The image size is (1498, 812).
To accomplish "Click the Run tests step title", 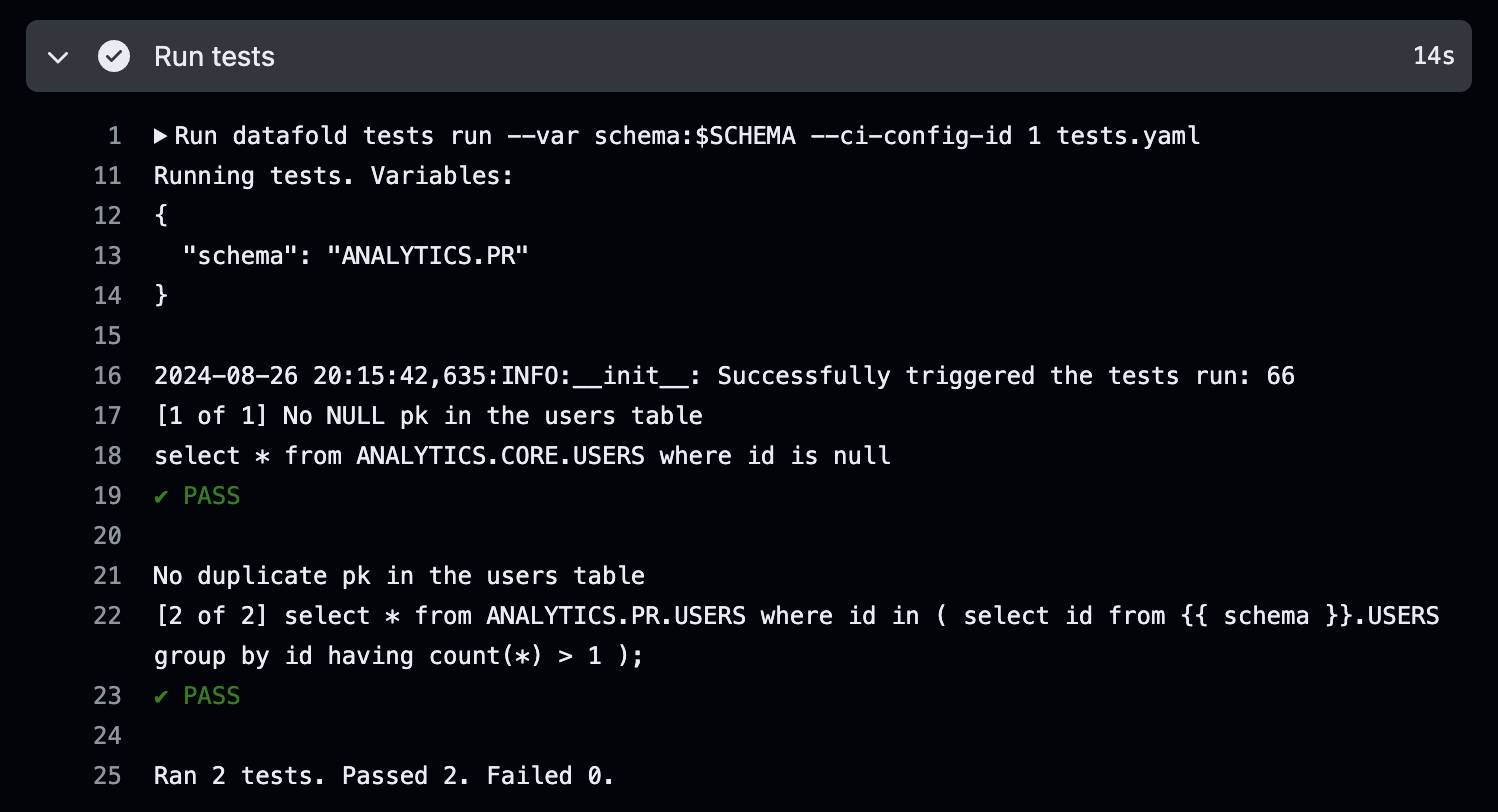I will [214, 56].
